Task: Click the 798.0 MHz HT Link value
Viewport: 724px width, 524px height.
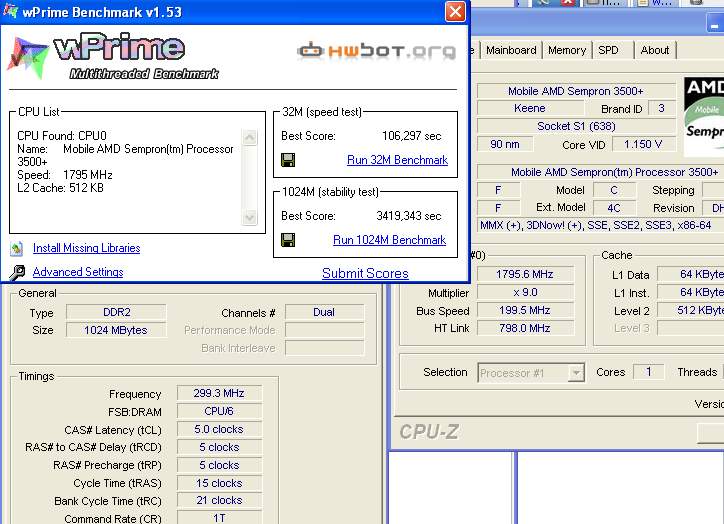Action: click(x=525, y=328)
